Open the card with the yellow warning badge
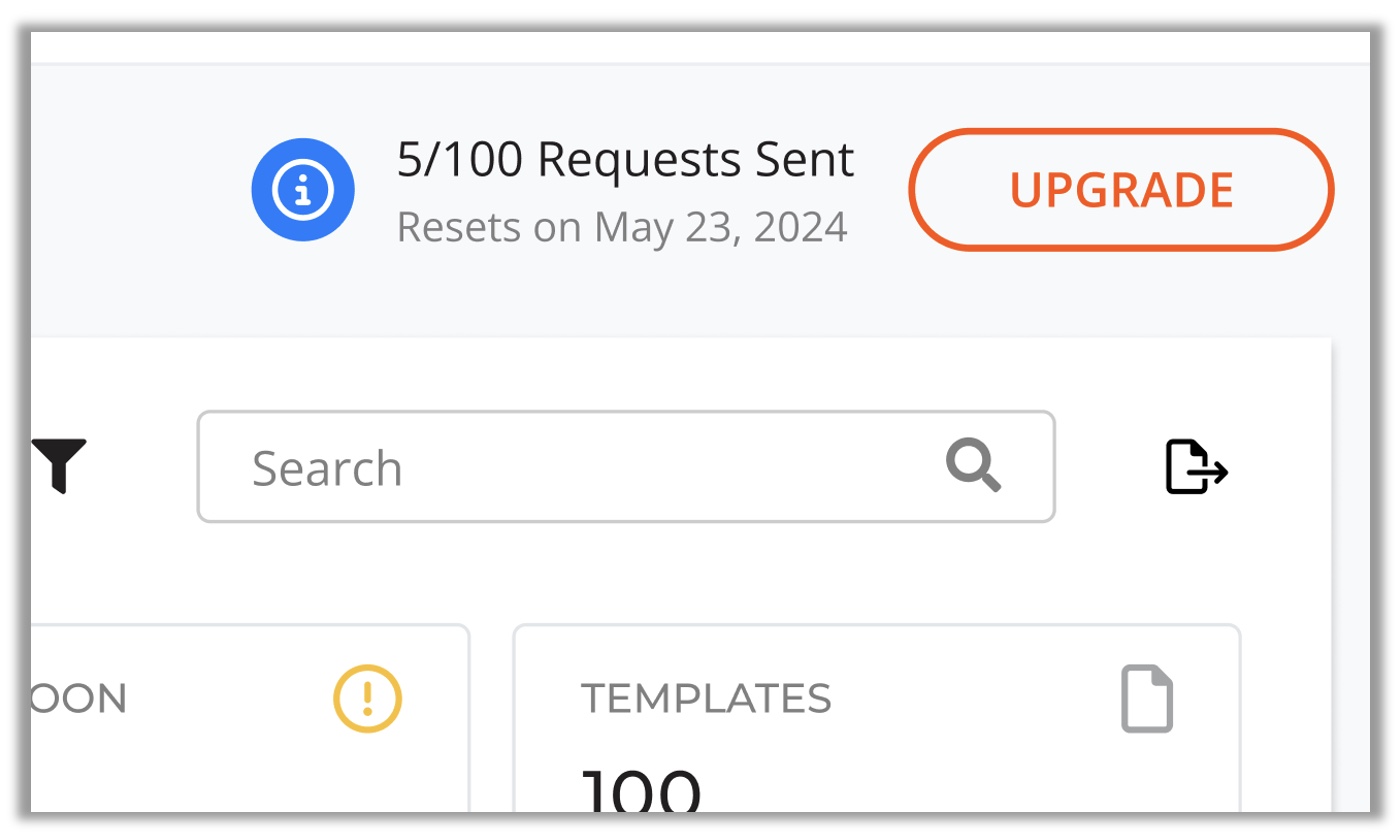This screenshot has width=1398, height=840. 250,719
